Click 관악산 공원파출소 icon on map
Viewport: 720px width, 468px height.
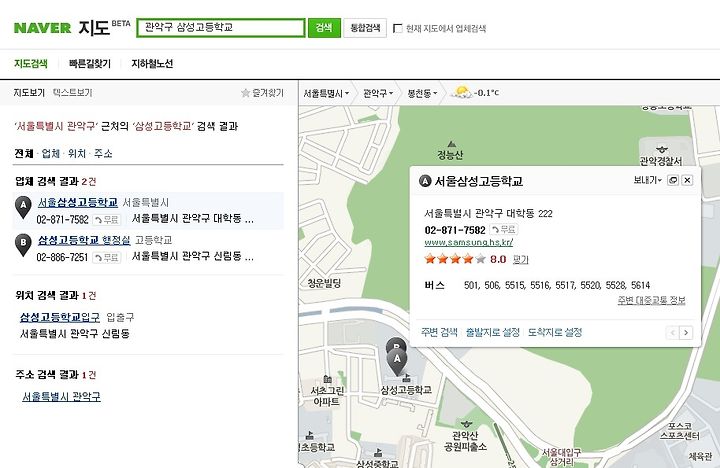tap(466, 423)
